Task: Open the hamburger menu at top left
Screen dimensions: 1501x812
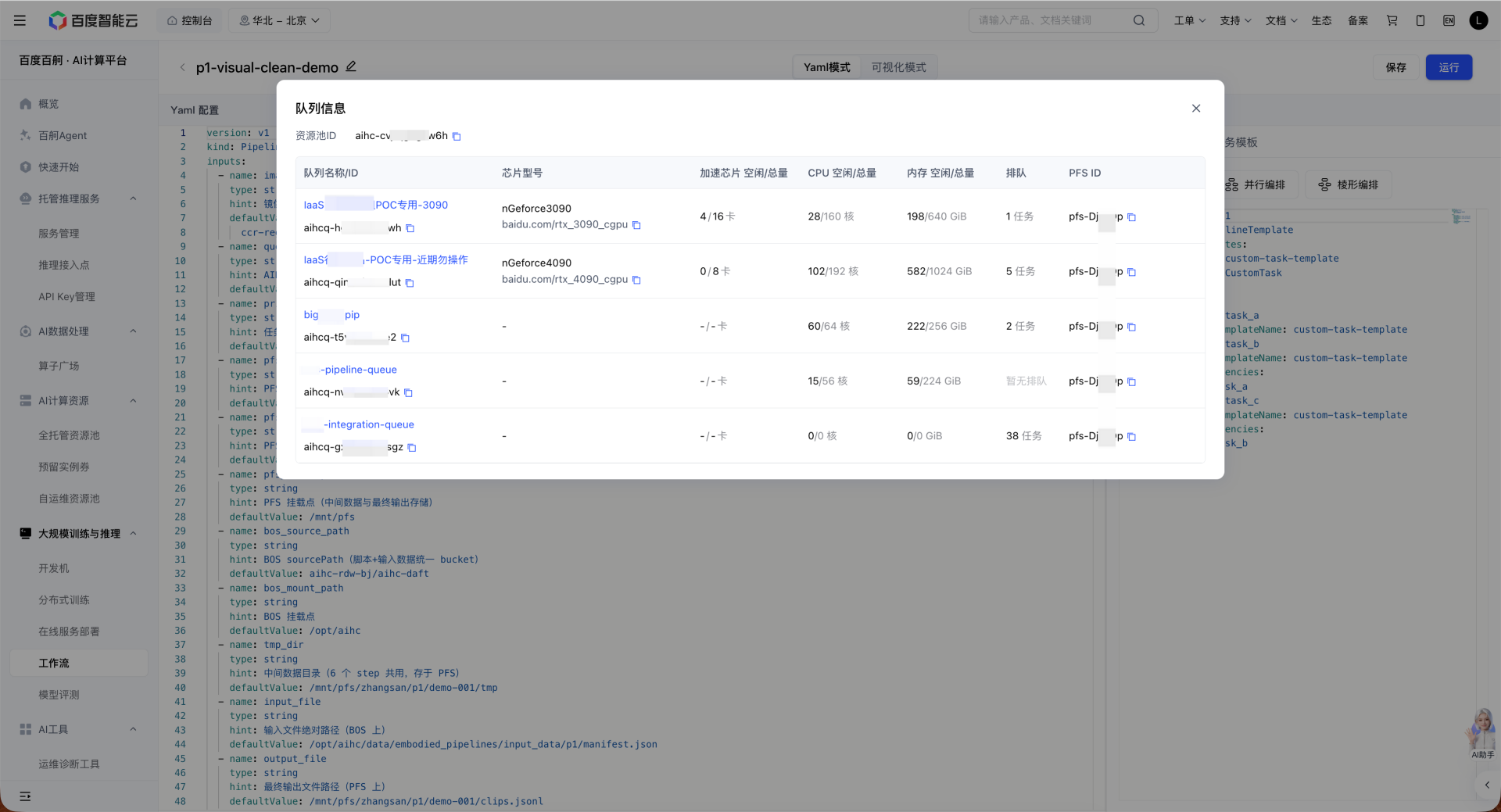Action: click(x=20, y=20)
